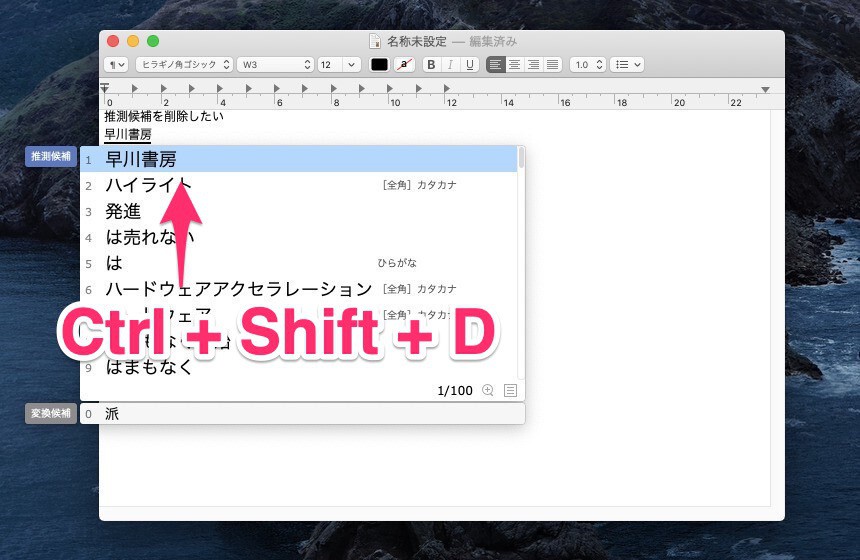Select the candidate ハイライト from the list

coord(148,185)
